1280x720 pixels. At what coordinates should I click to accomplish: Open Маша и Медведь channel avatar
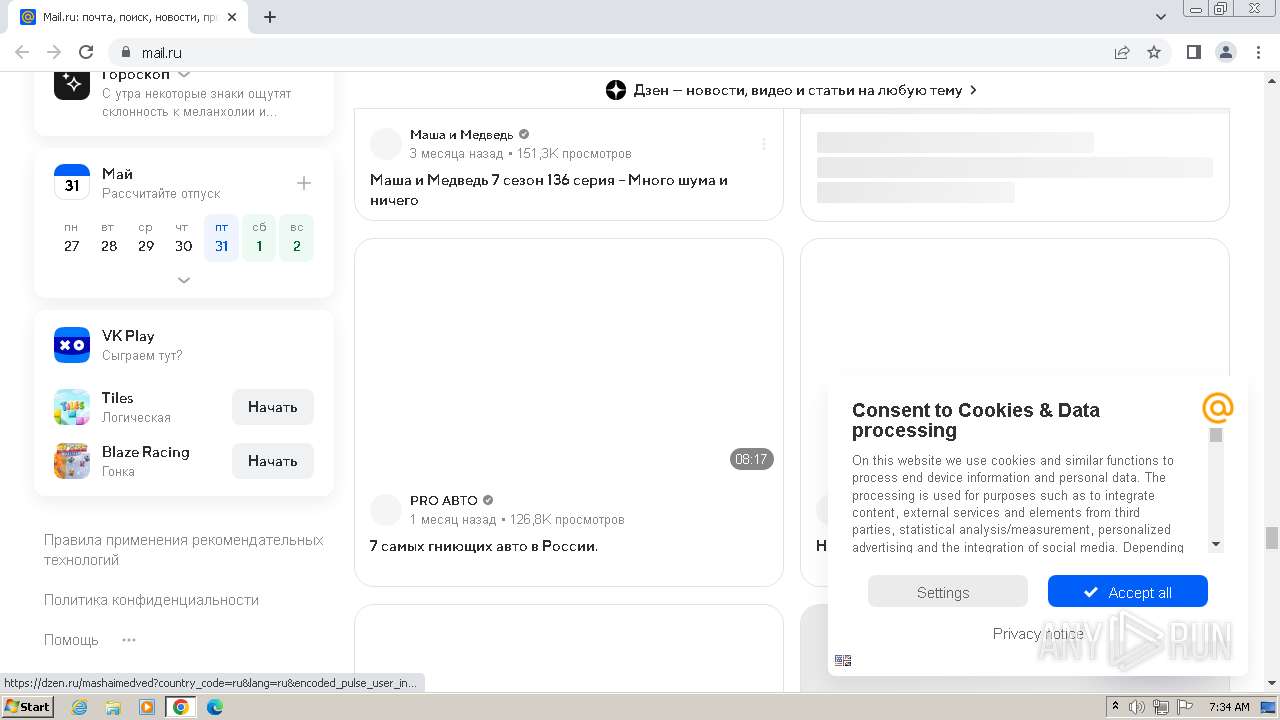[386, 144]
